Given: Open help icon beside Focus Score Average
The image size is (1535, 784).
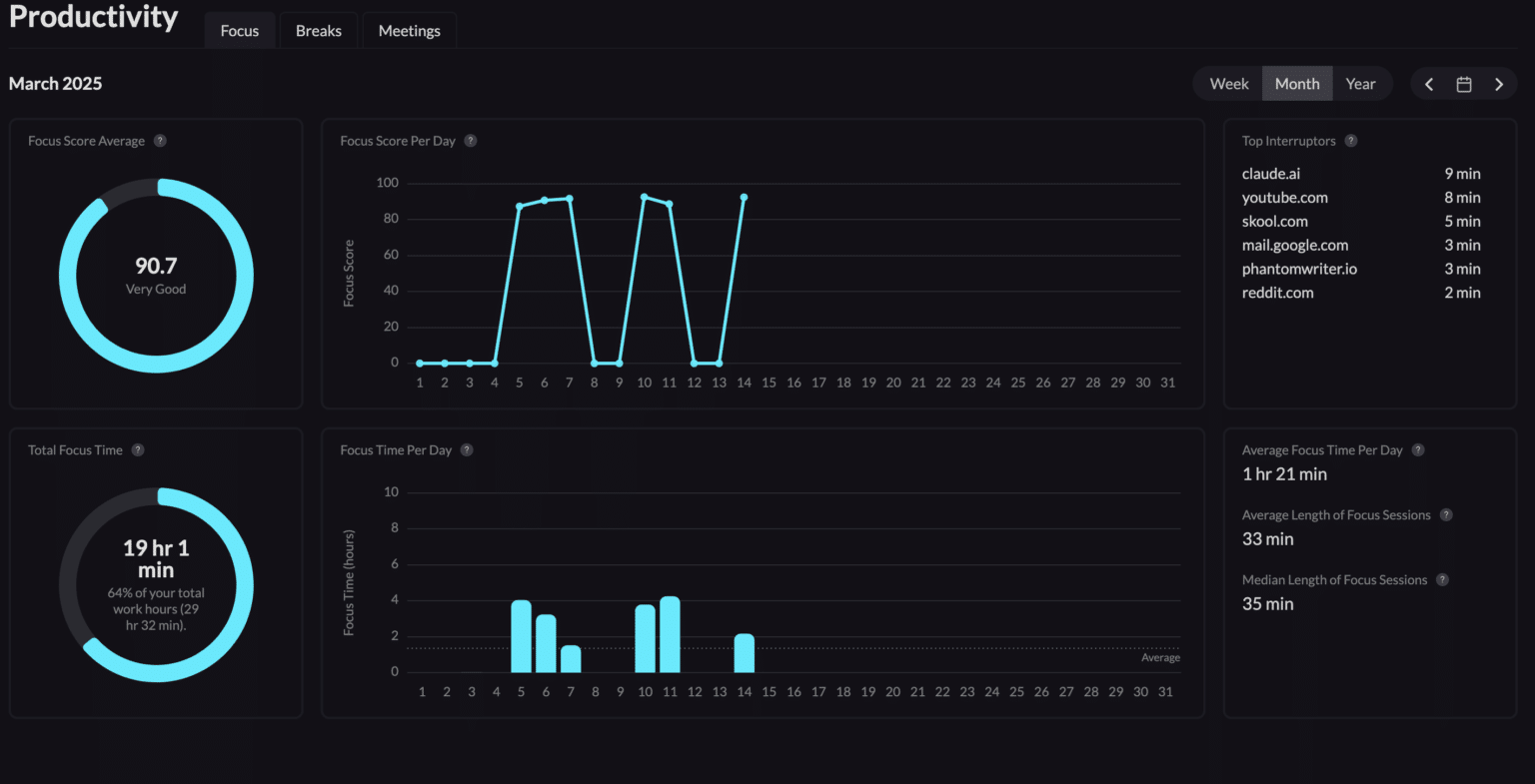Looking at the screenshot, I should click(160, 141).
